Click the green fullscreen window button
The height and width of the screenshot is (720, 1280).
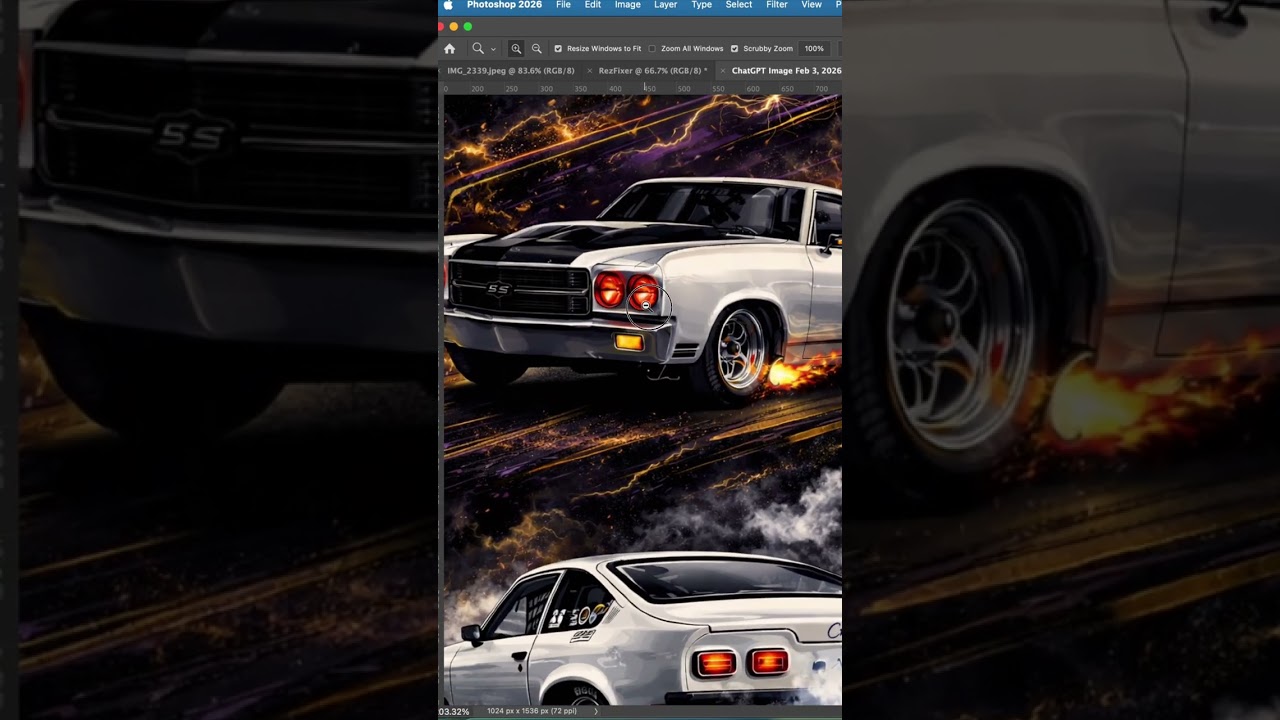[467, 26]
